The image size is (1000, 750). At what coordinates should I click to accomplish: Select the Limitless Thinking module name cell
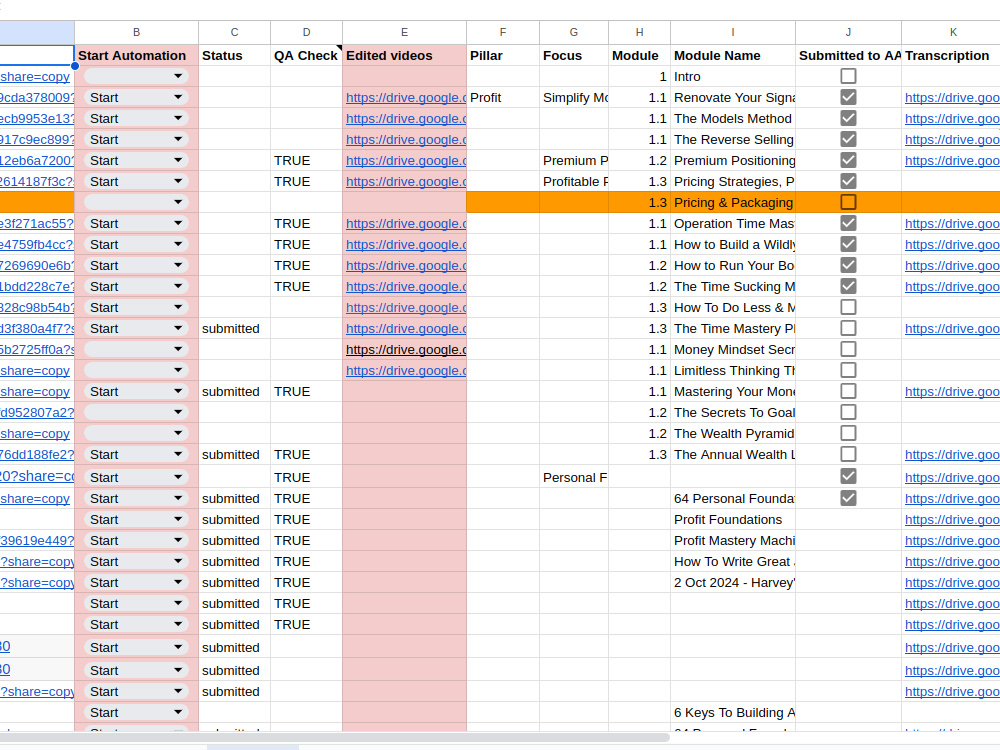click(x=733, y=371)
